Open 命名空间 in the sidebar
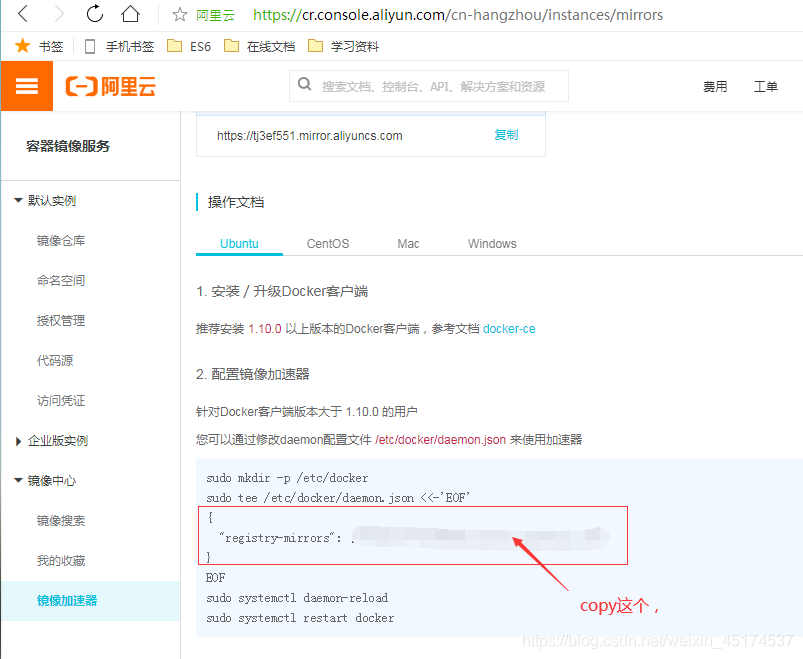The height and width of the screenshot is (659, 803). 61,281
